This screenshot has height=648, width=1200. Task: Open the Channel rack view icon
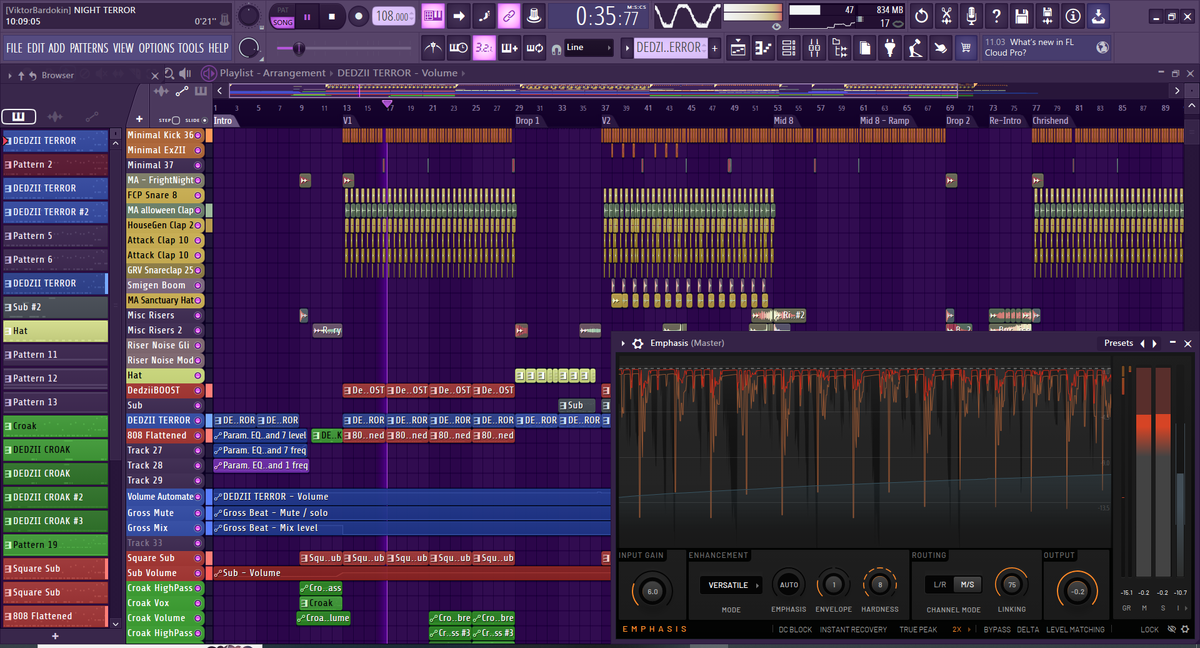coord(788,47)
